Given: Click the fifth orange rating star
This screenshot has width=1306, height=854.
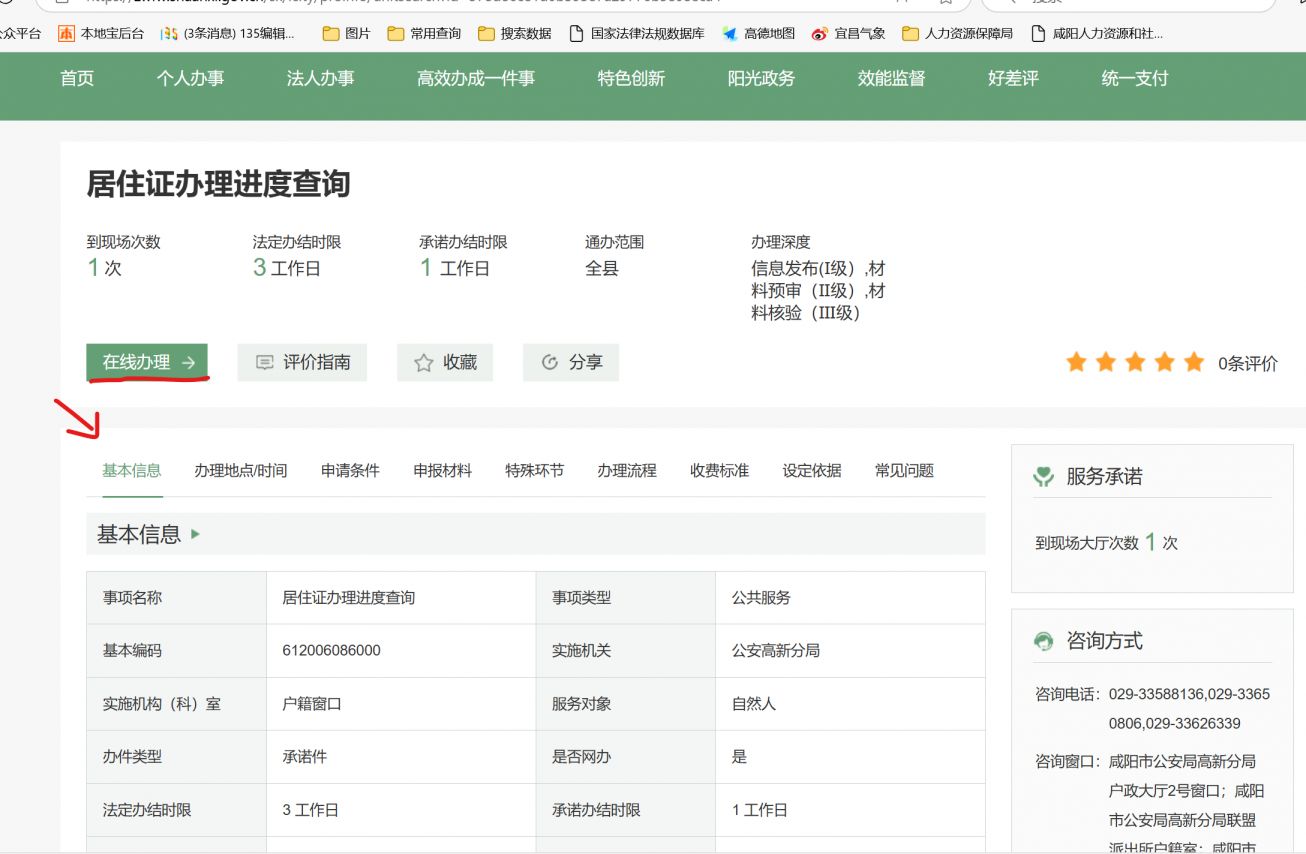Looking at the screenshot, I should click(1194, 362).
